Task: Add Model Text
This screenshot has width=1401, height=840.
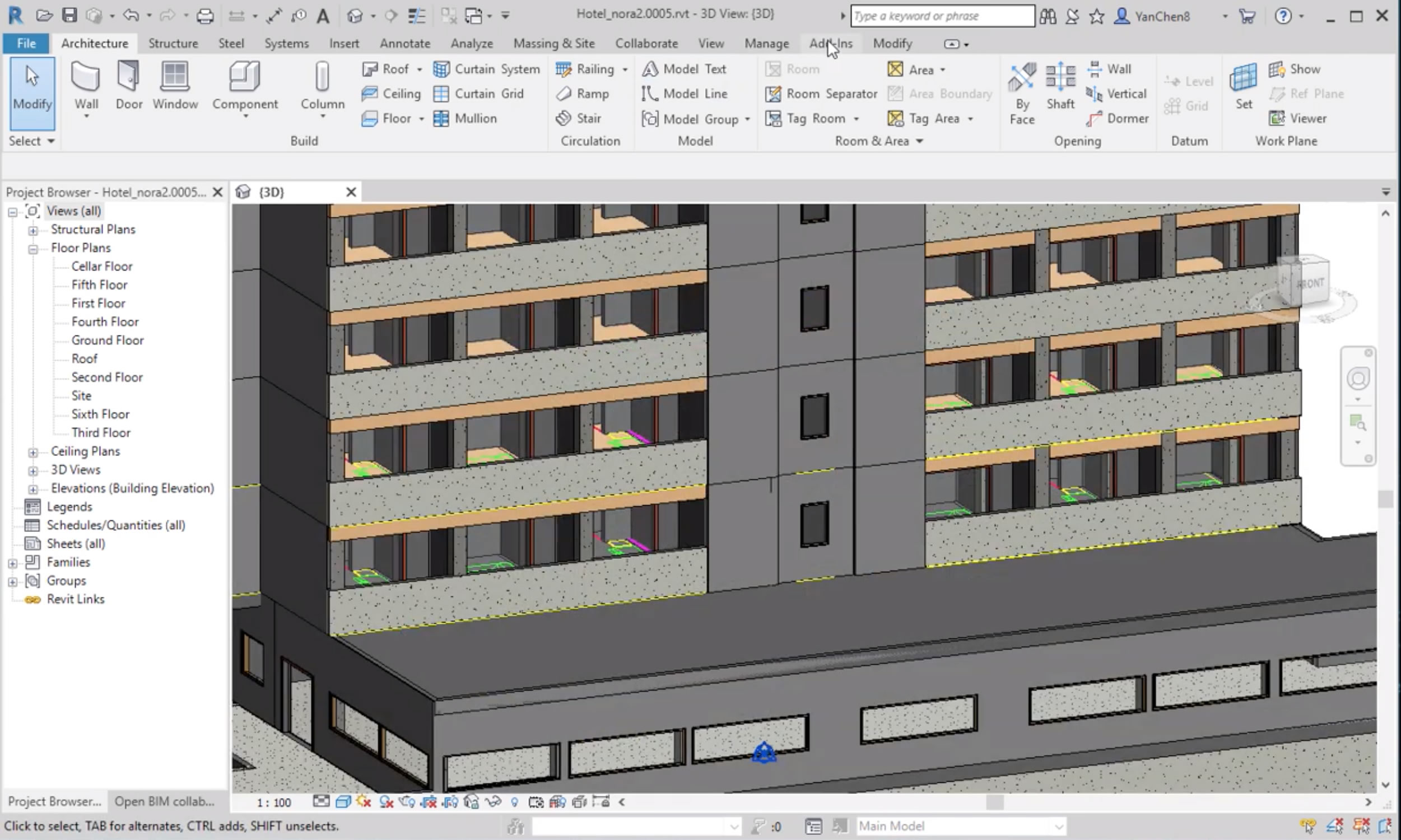Action: click(x=684, y=69)
